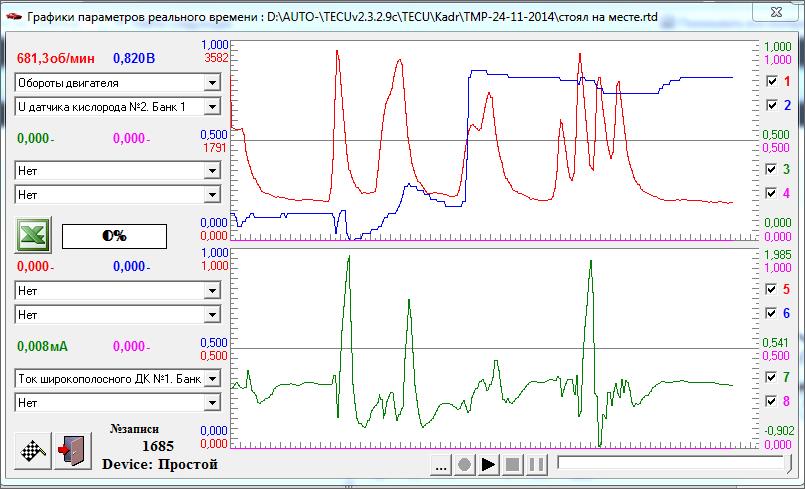Click the checkered flag icon

point(33,449)
